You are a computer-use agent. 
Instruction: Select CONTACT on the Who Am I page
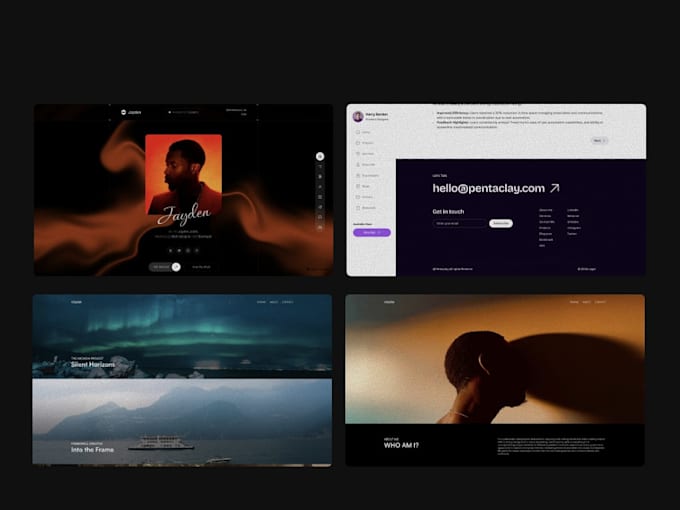pos(600,302)
